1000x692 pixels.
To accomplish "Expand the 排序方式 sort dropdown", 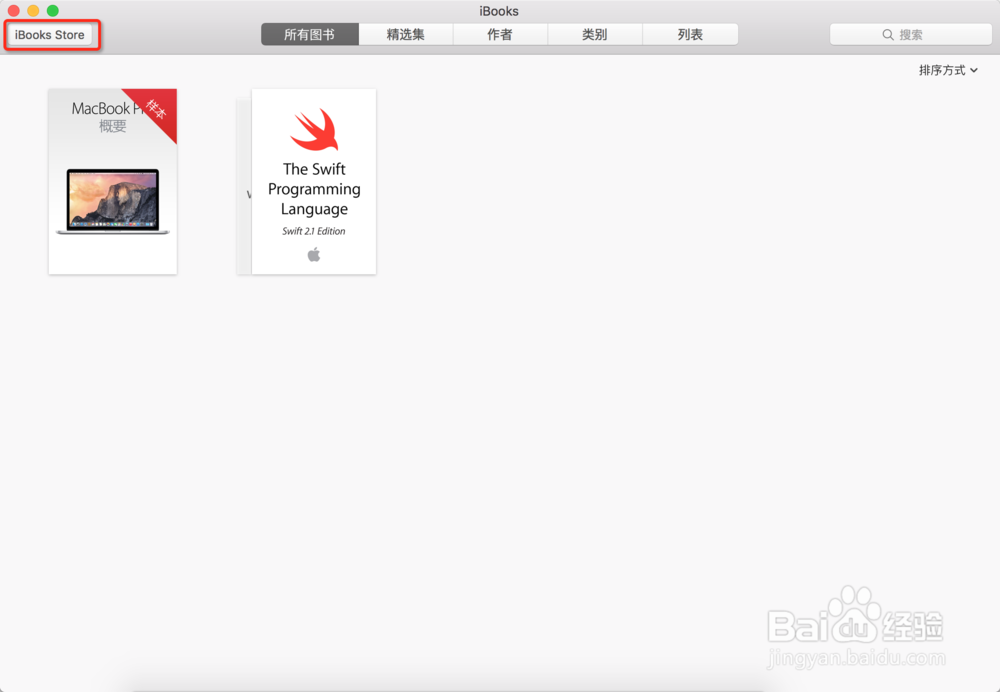I will point(948,70).
